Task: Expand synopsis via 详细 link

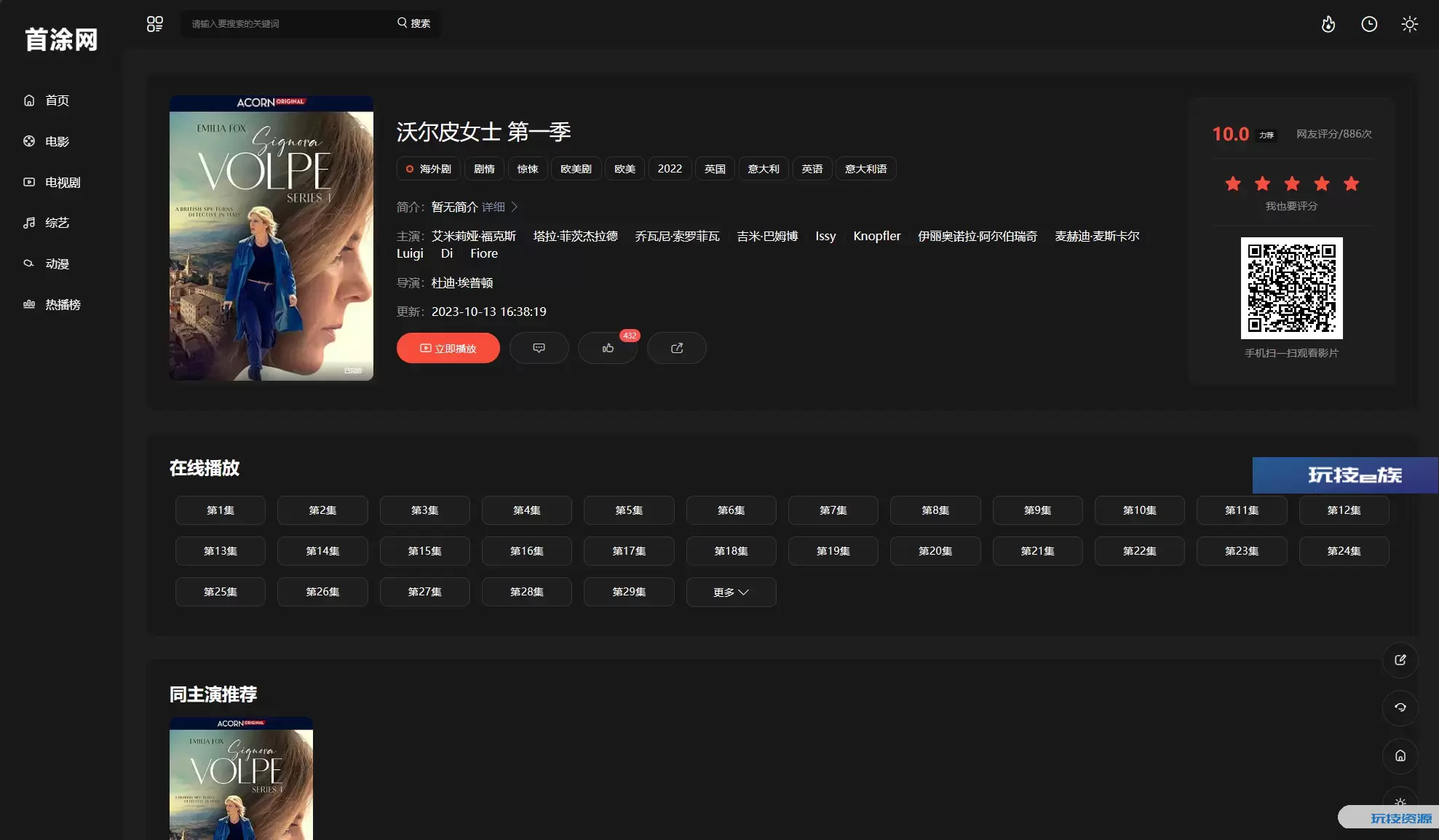Action: pos(500,207)
